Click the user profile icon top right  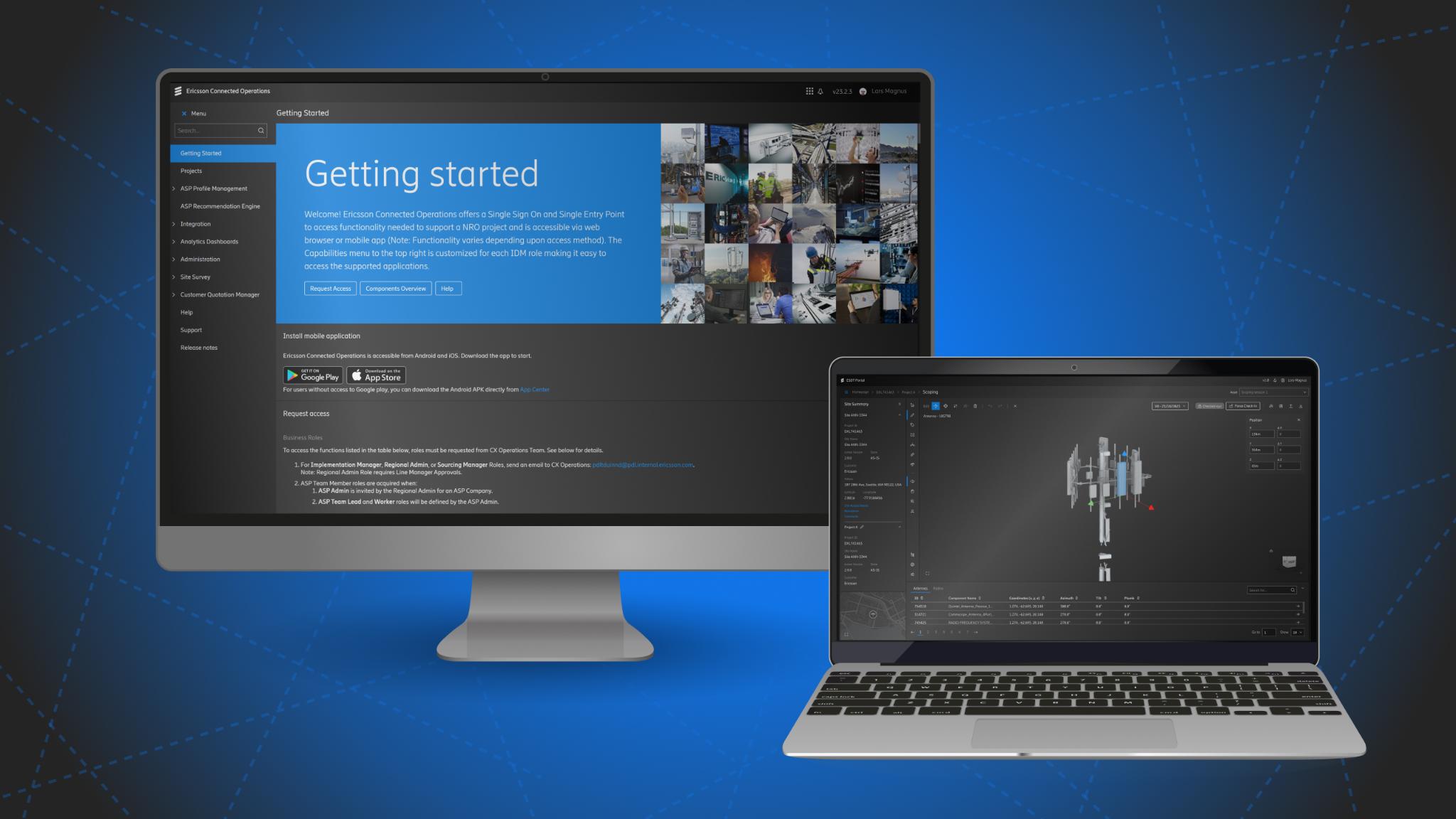pyautogui.click(x=864, y=91)
